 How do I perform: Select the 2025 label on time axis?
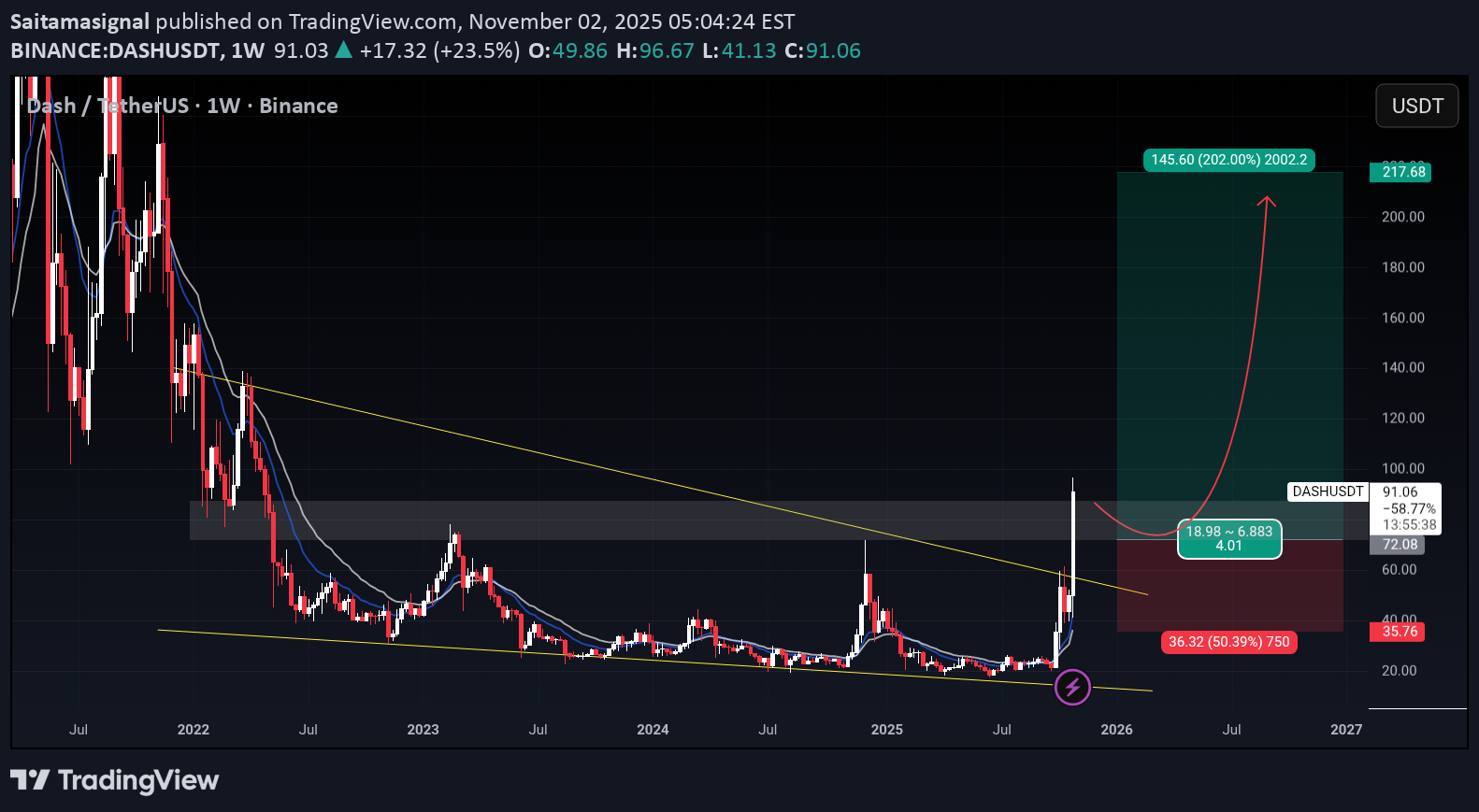(x=886, y=730)
